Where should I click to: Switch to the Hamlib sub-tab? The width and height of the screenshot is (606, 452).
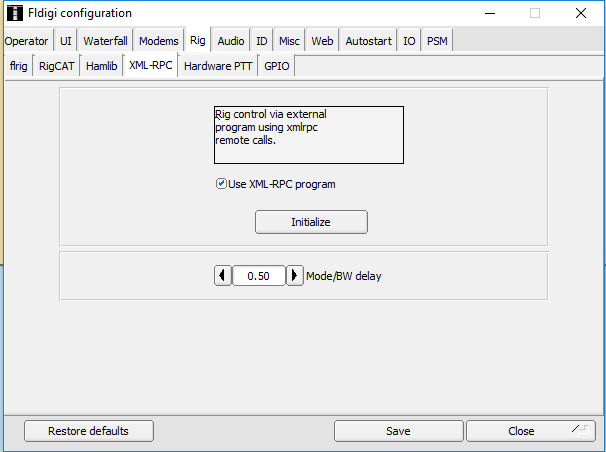click(x=101, y=66)
